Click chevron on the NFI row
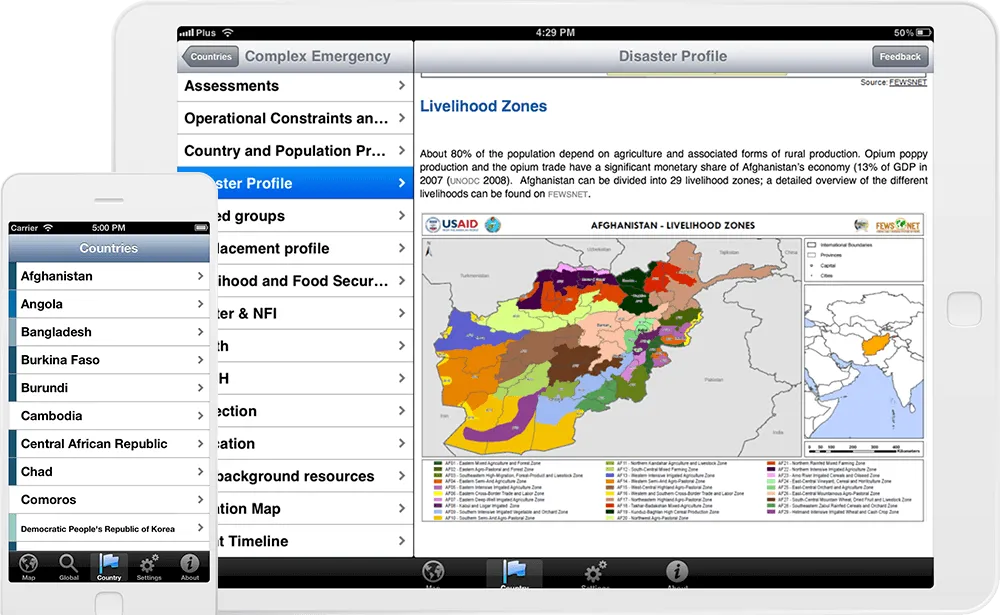The image size is (1000, 615). tap(402, 313)
